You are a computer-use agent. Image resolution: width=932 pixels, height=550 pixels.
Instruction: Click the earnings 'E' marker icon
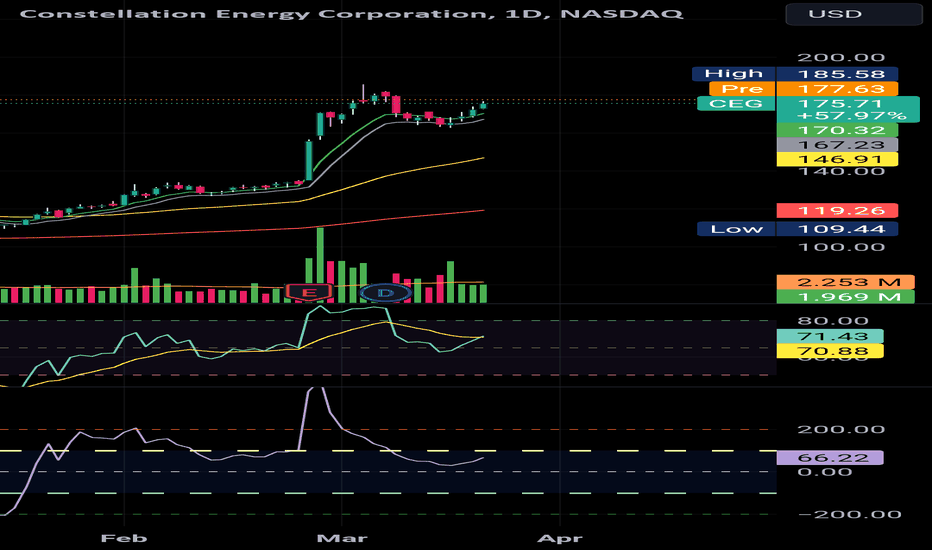point(308,292)
